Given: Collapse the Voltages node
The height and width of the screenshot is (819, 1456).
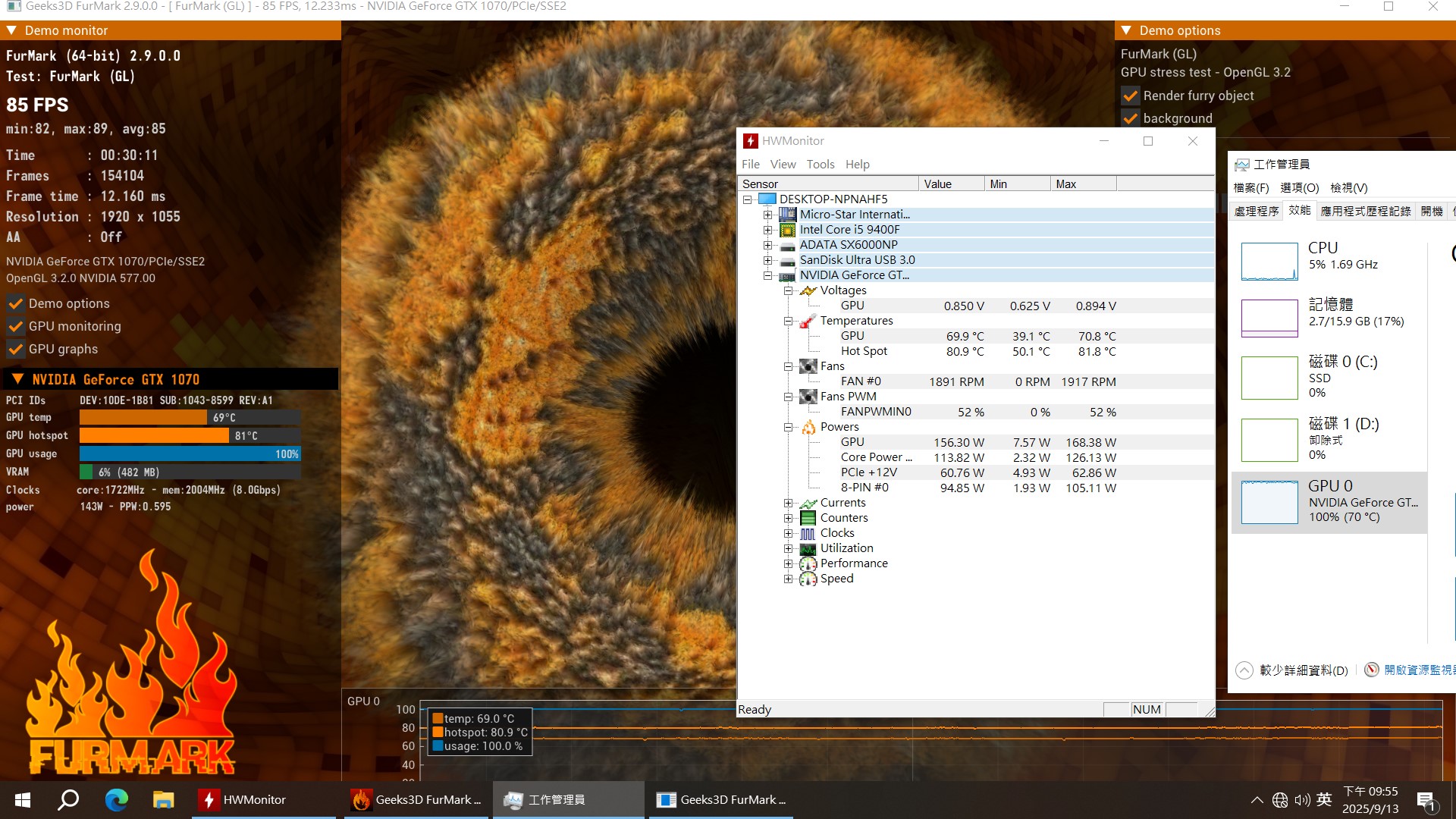Looking at the screenshot, I should 788,290.
